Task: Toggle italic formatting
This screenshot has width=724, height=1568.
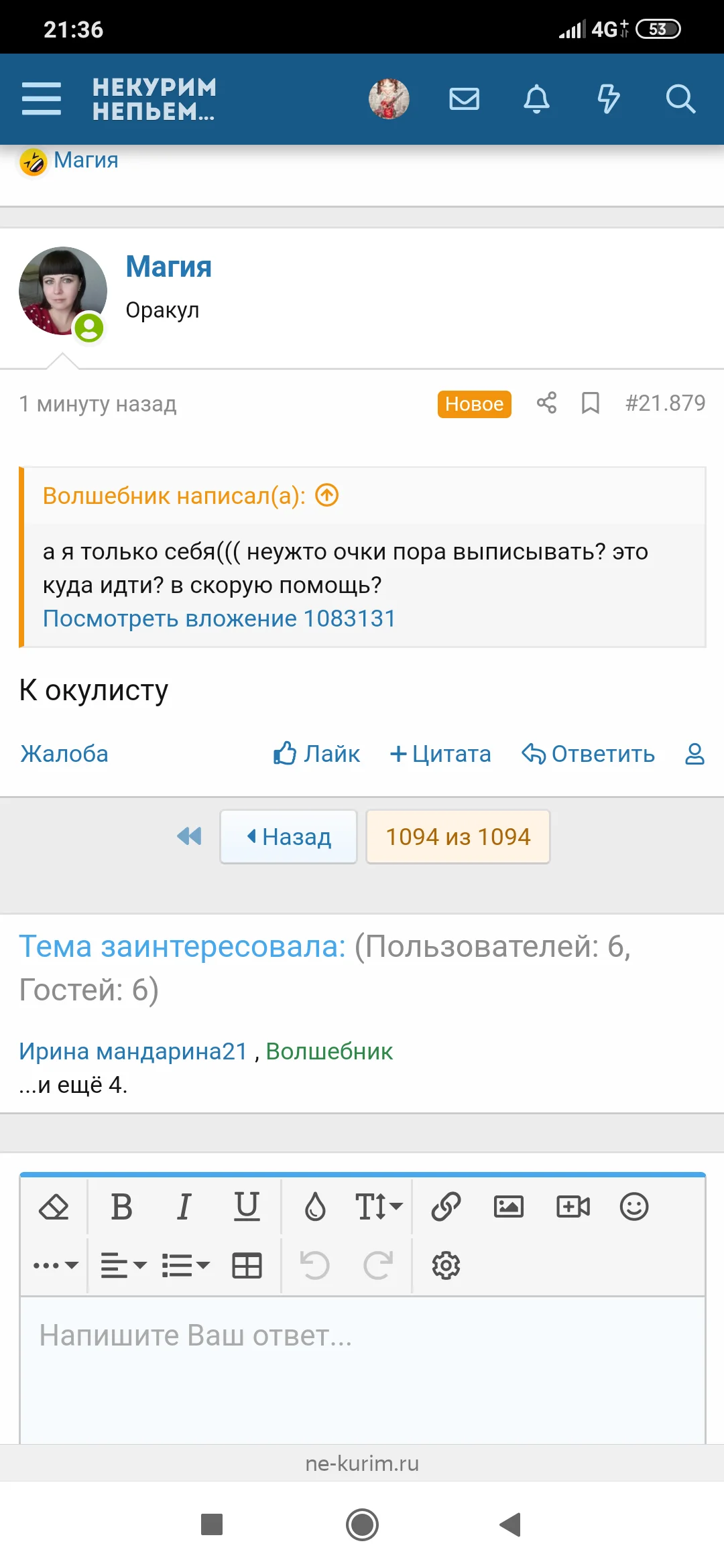Action: 183,1205
